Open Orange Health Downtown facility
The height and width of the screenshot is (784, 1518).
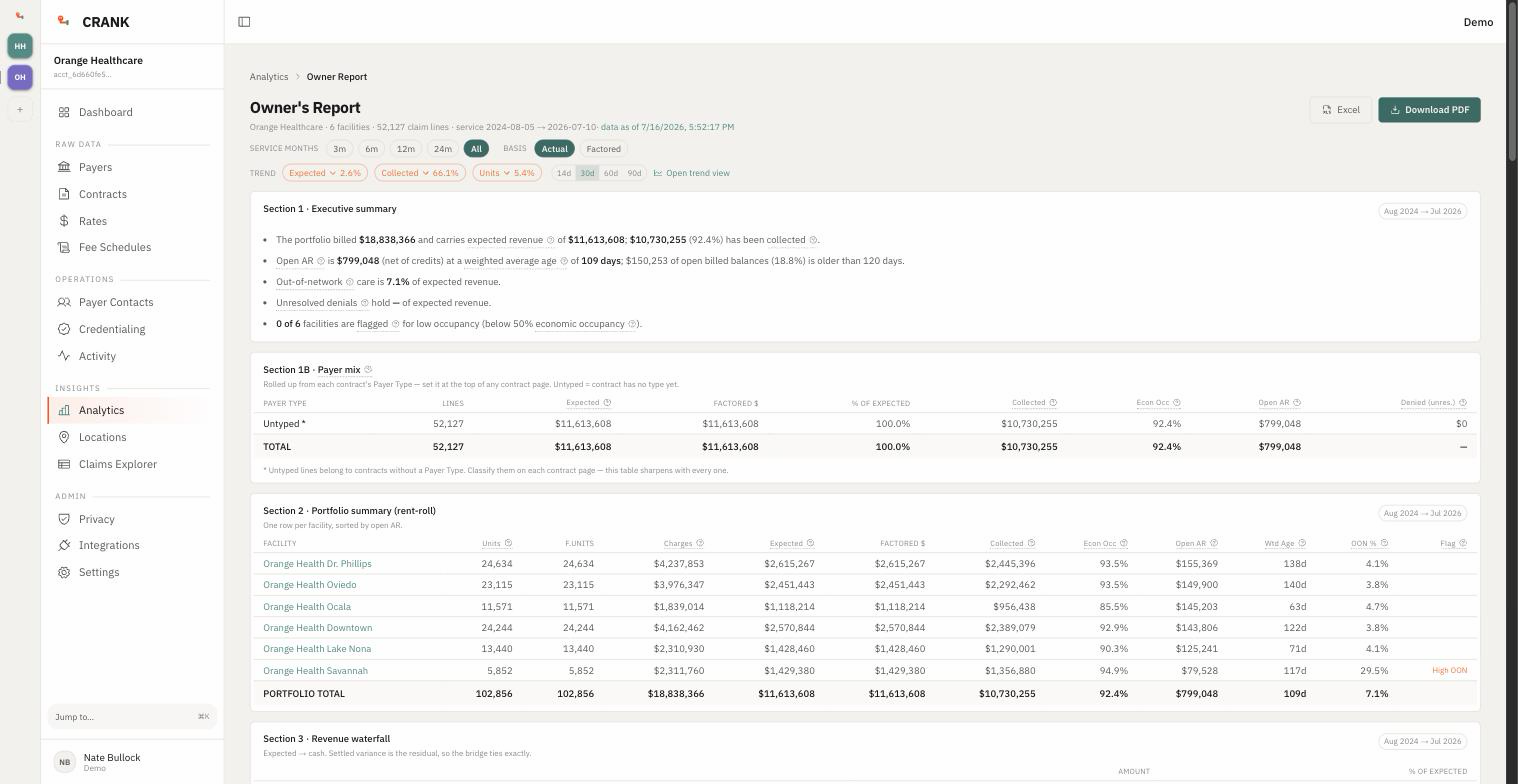click(318, 628)
